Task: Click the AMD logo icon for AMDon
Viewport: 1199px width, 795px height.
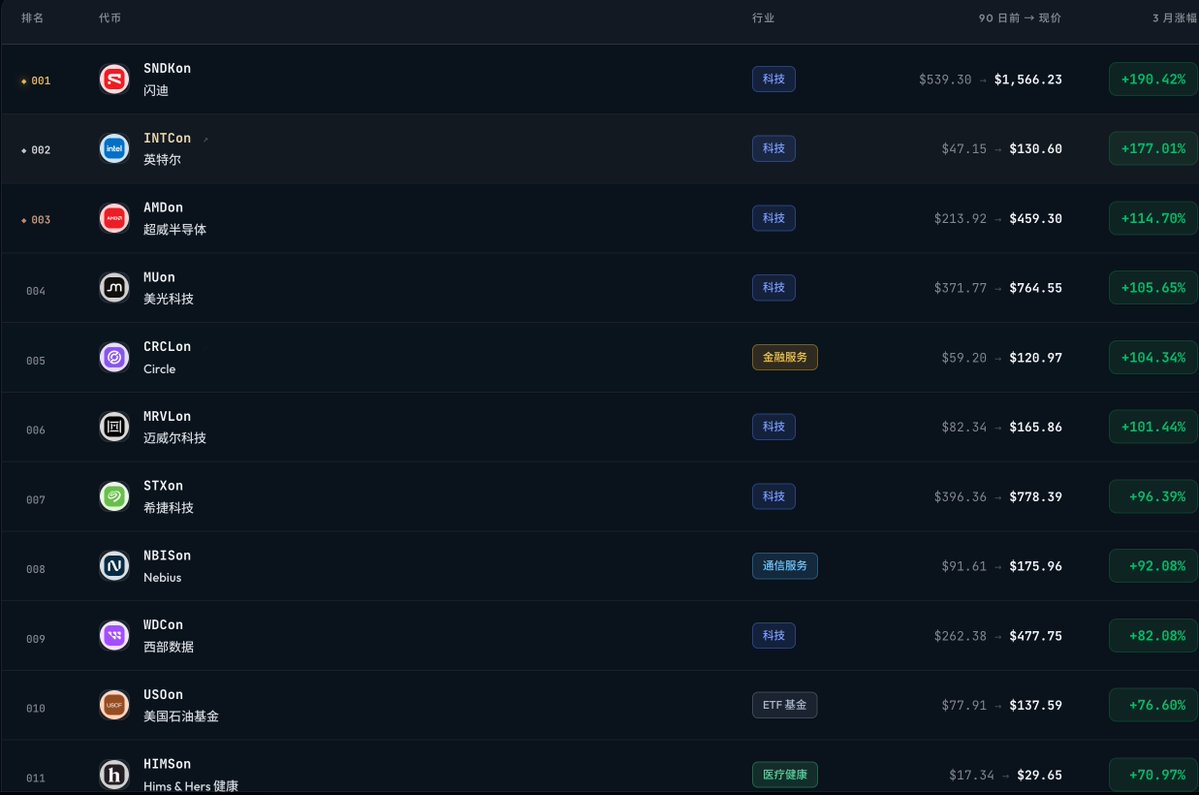Action: click(114, 219)
